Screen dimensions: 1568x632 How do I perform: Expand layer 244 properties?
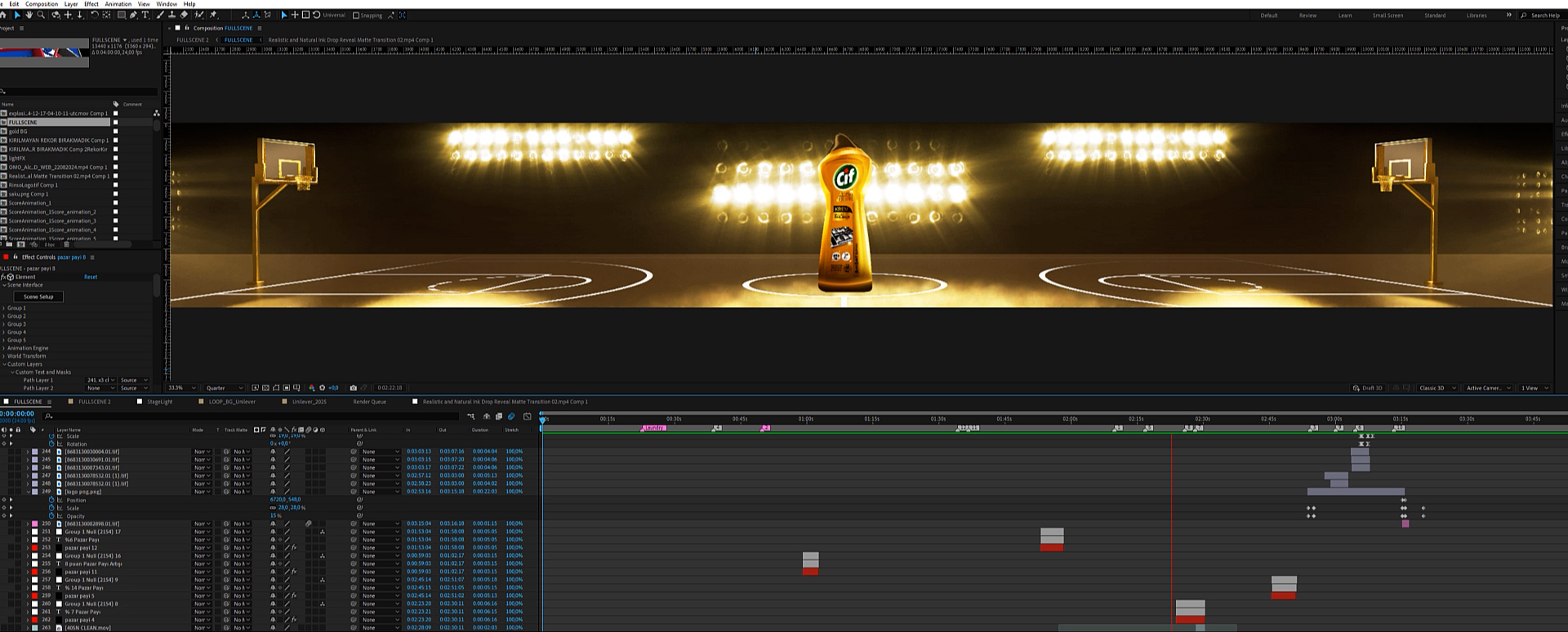(x=27, y=452)
